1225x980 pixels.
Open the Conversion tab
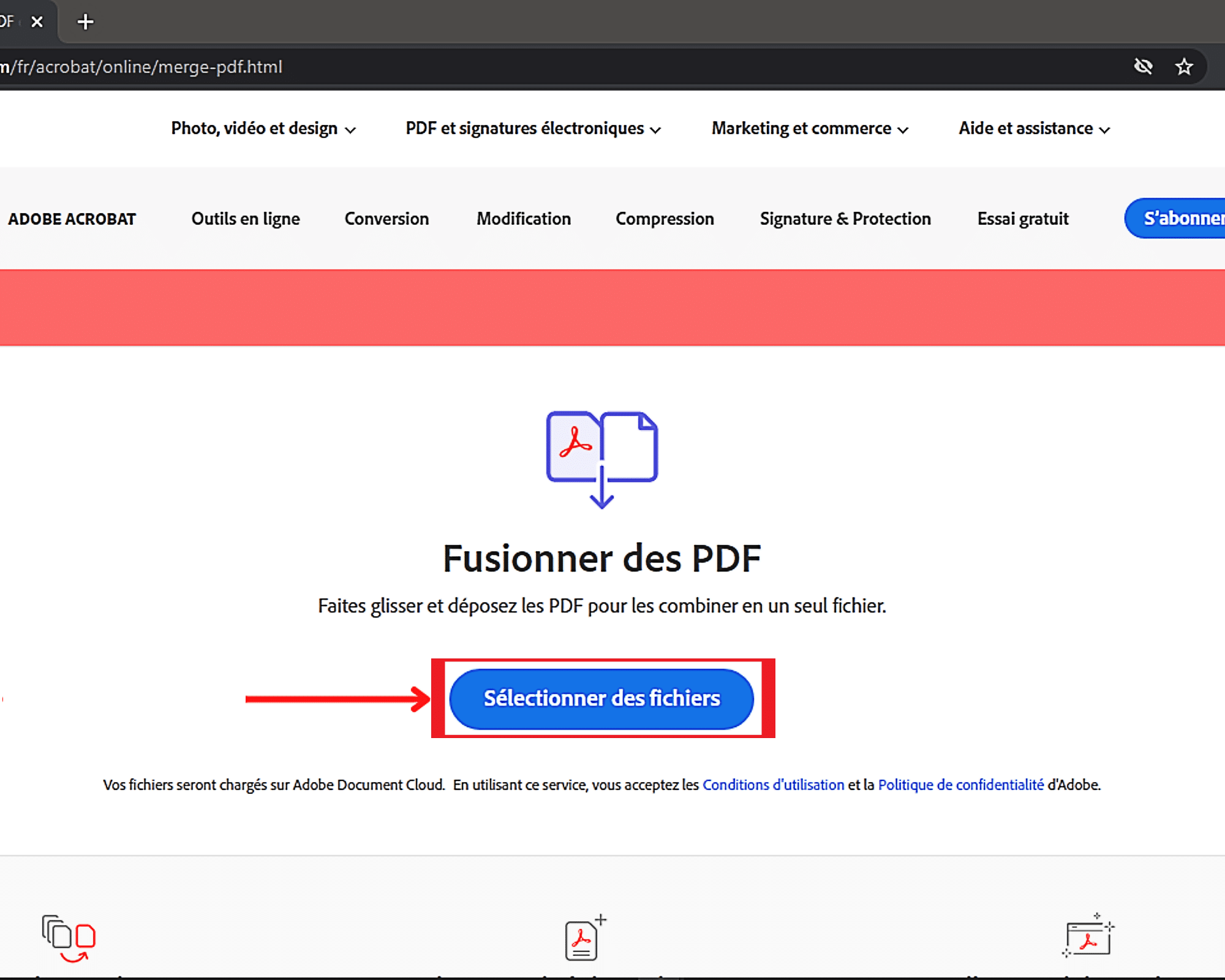(x=386, y=219)
